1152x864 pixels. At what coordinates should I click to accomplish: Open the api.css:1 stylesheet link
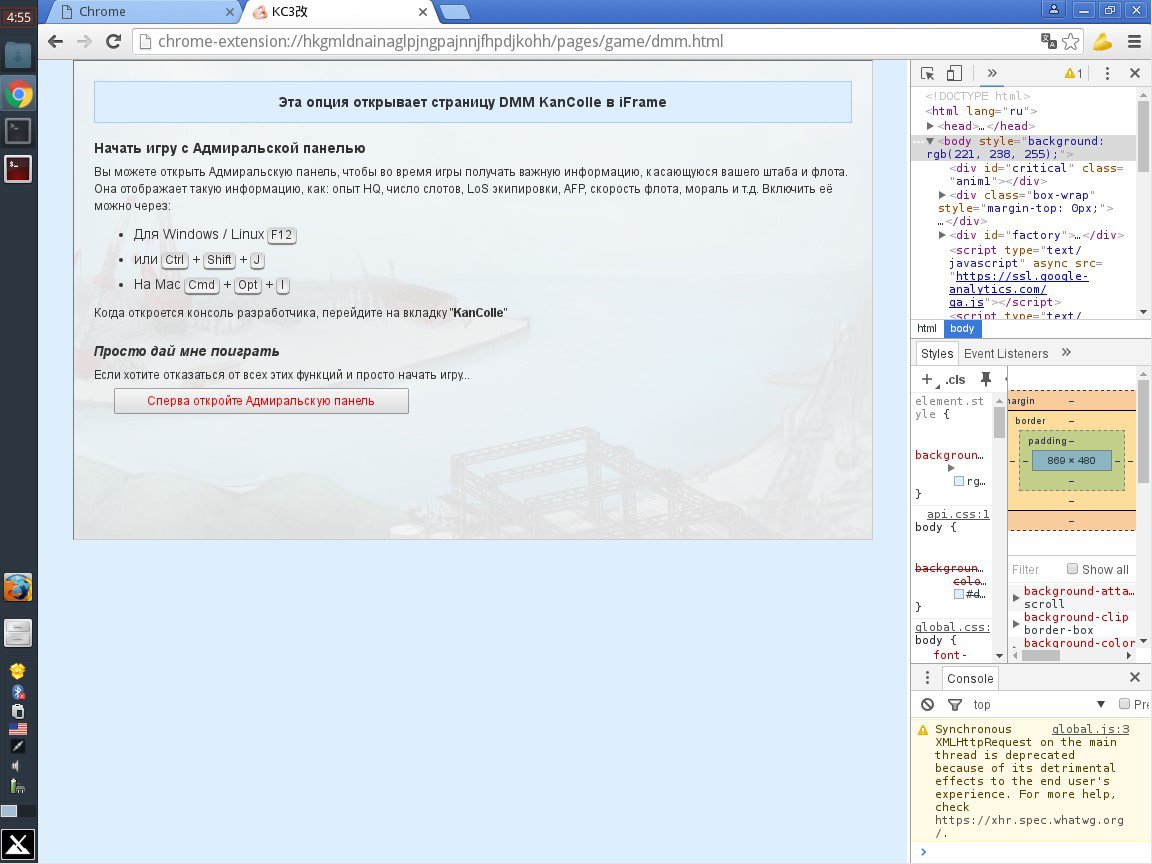[958, 514]
